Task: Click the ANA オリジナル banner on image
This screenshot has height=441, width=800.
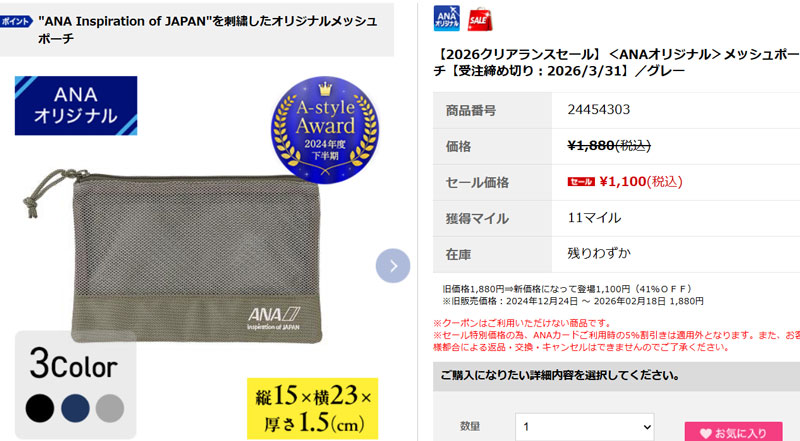Action: [76, 106]
